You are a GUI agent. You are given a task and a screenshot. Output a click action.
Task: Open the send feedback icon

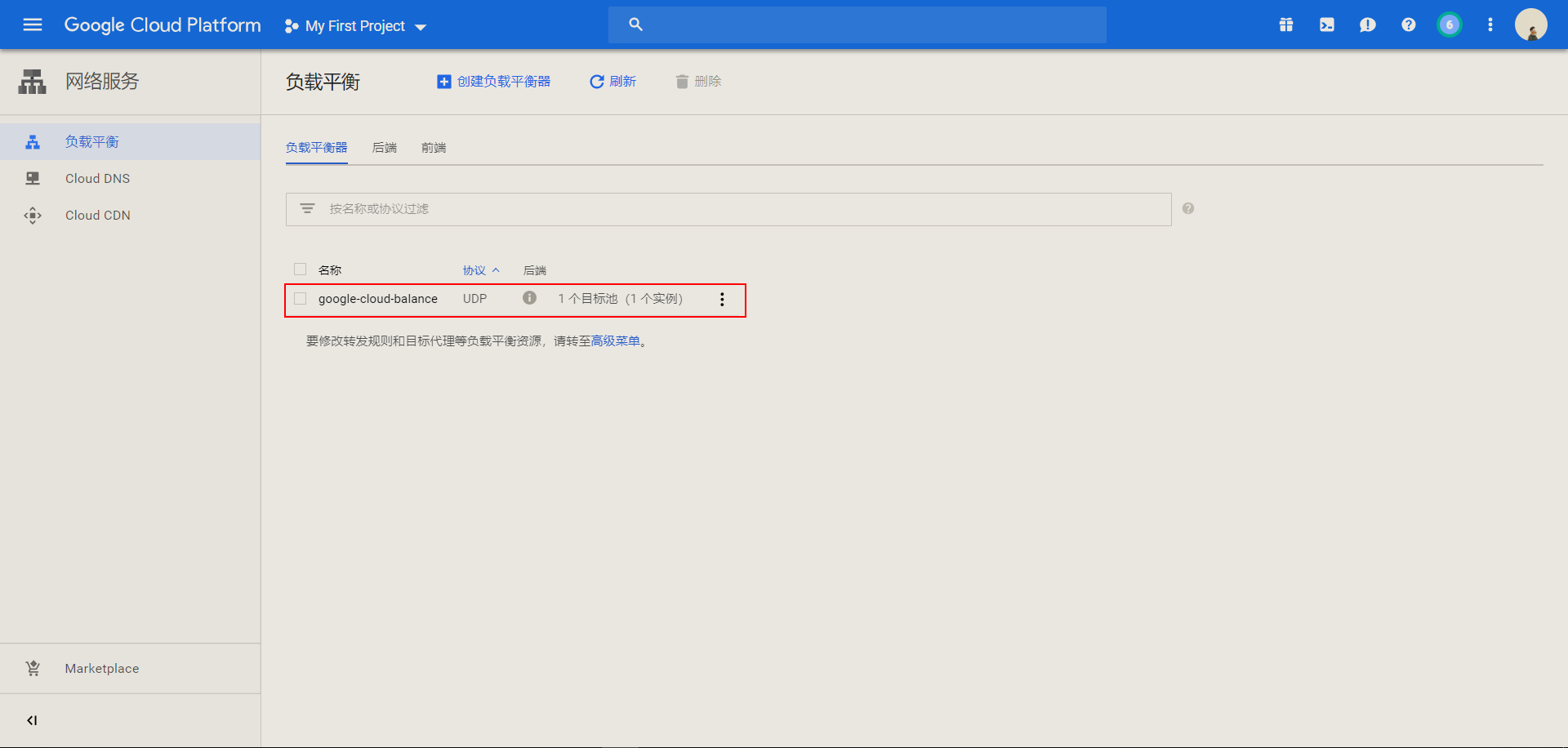pos(1368,24)
